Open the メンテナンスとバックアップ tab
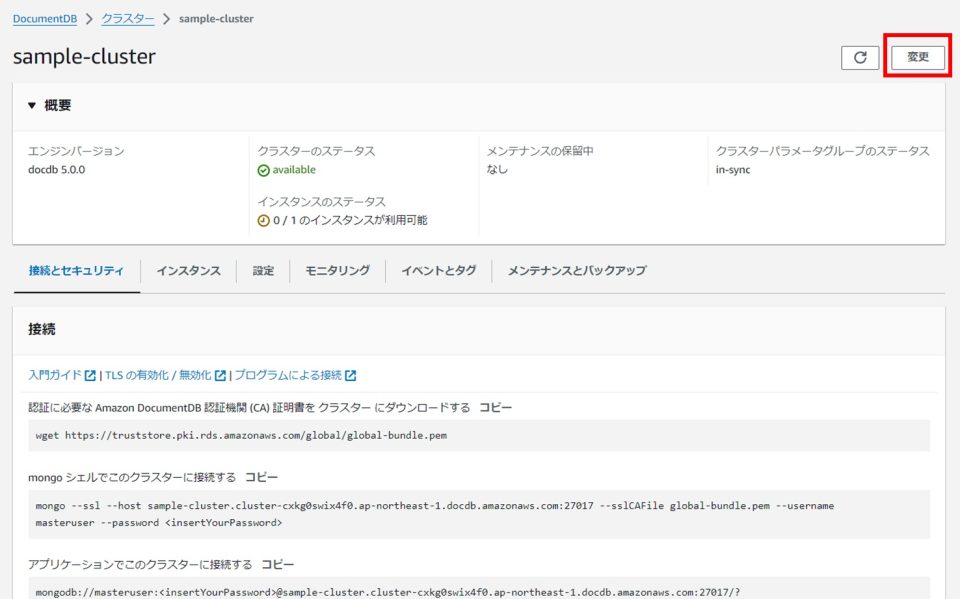960x599 pixels. (x=577, y=271)
